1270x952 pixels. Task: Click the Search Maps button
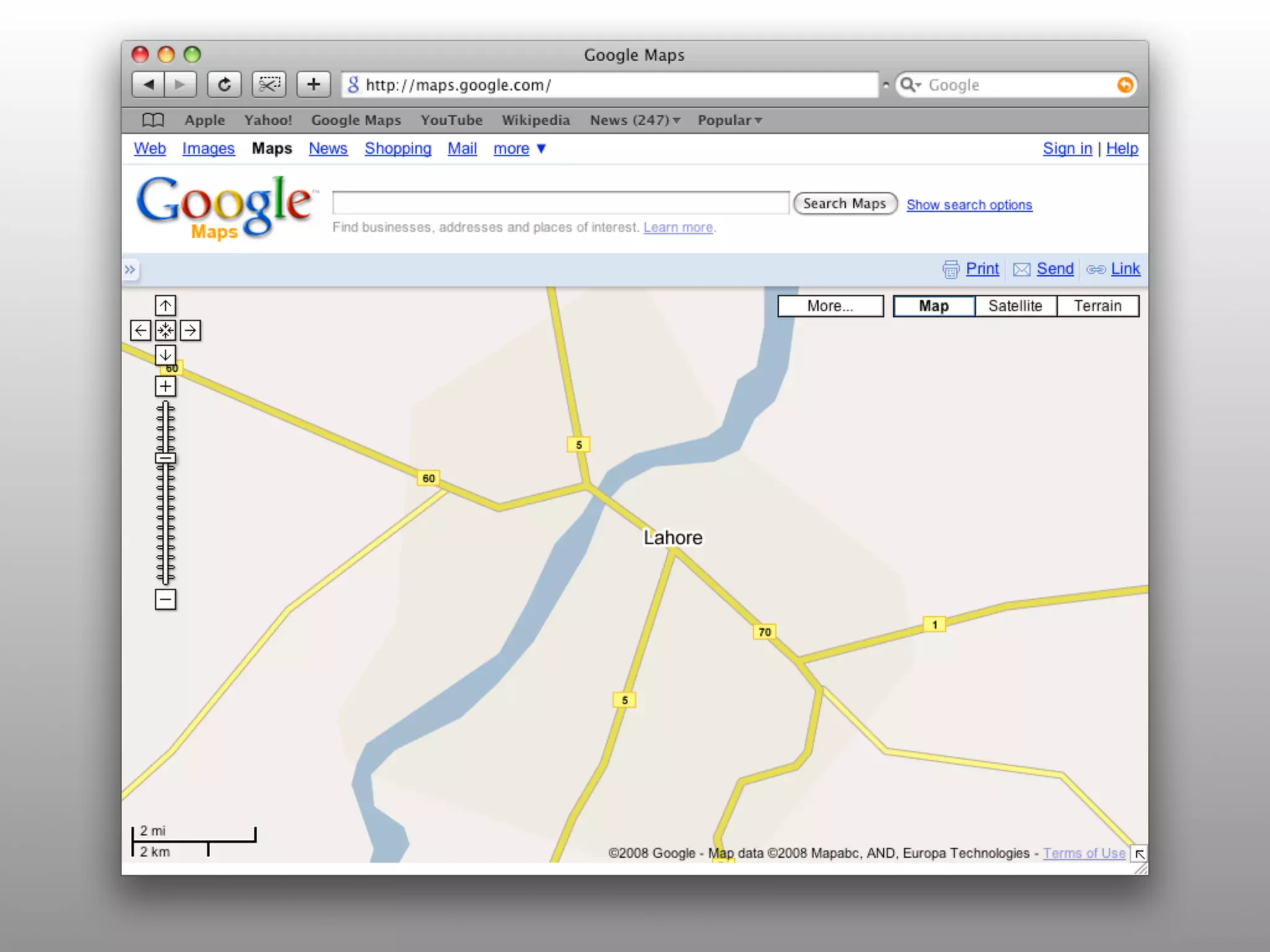(845, 204)
